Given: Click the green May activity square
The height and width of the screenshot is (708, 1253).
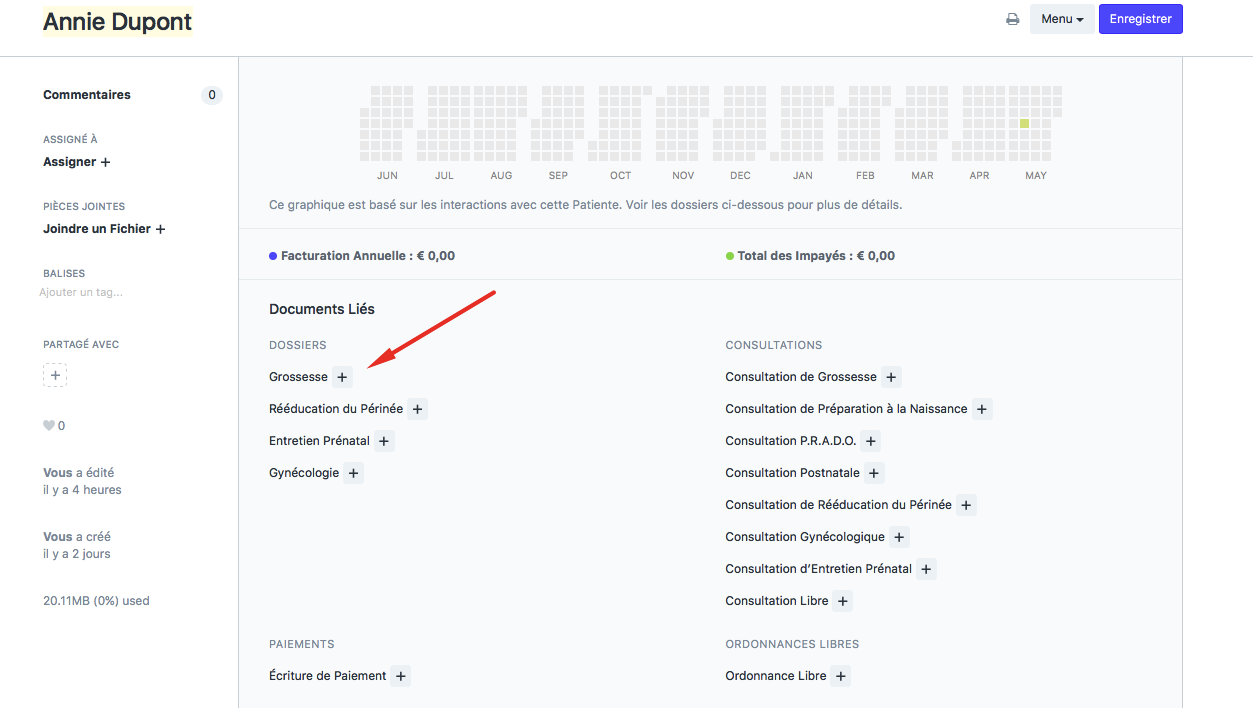Looking at the screenshot, I should tap(1024, 123).
